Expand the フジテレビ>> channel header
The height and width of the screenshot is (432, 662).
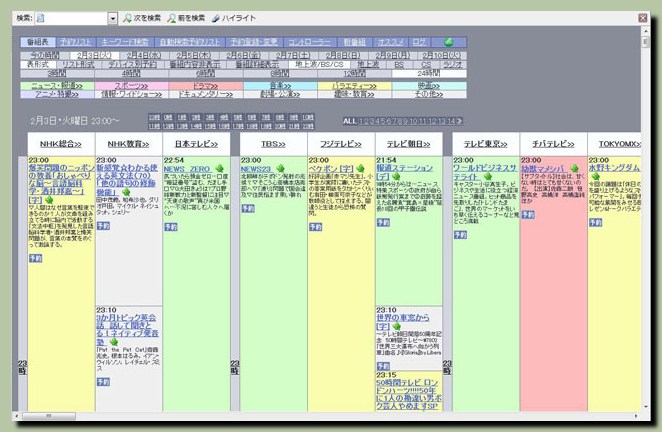coord(341,144)
